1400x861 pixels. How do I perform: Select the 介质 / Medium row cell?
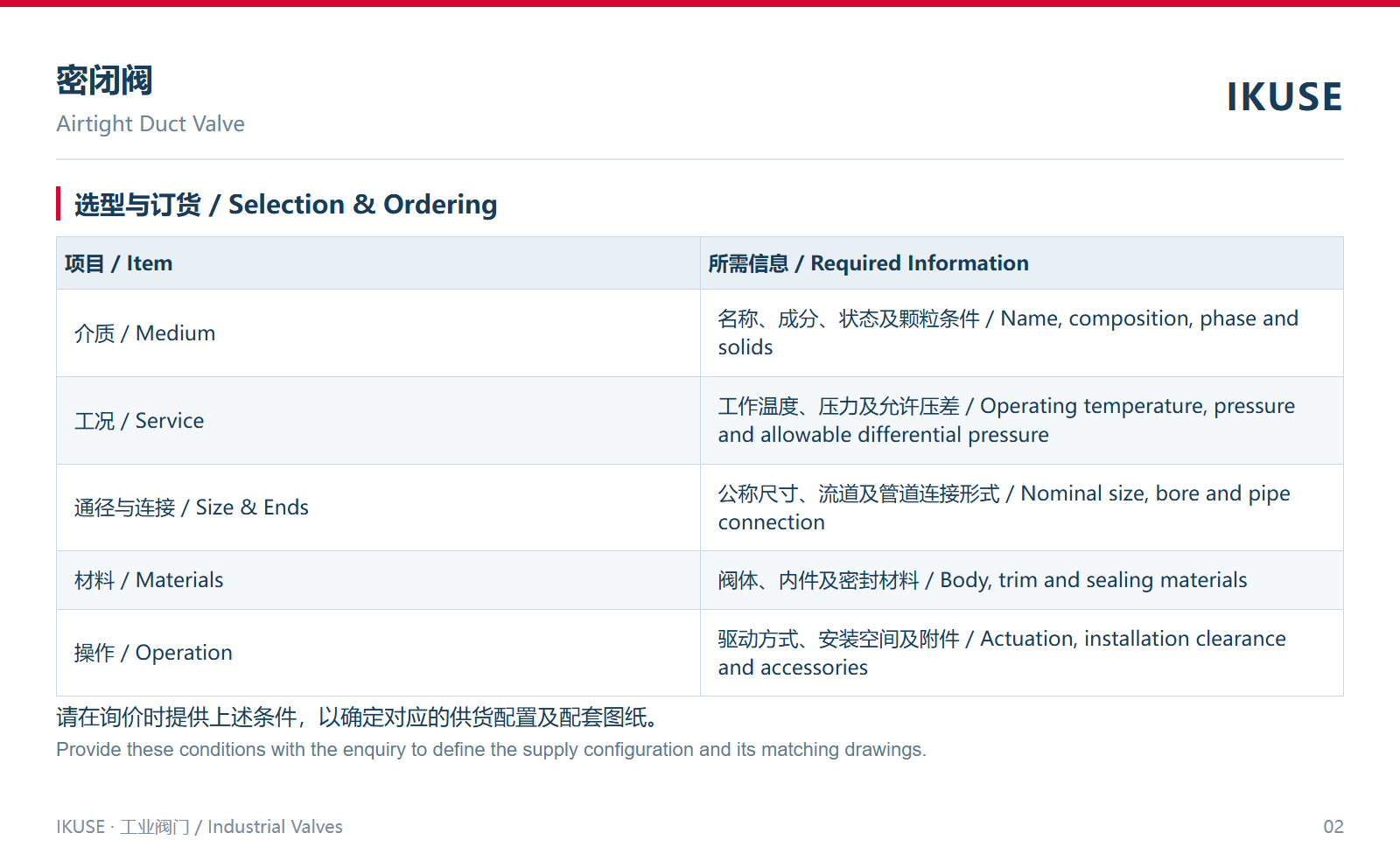(x=378, y=333)
